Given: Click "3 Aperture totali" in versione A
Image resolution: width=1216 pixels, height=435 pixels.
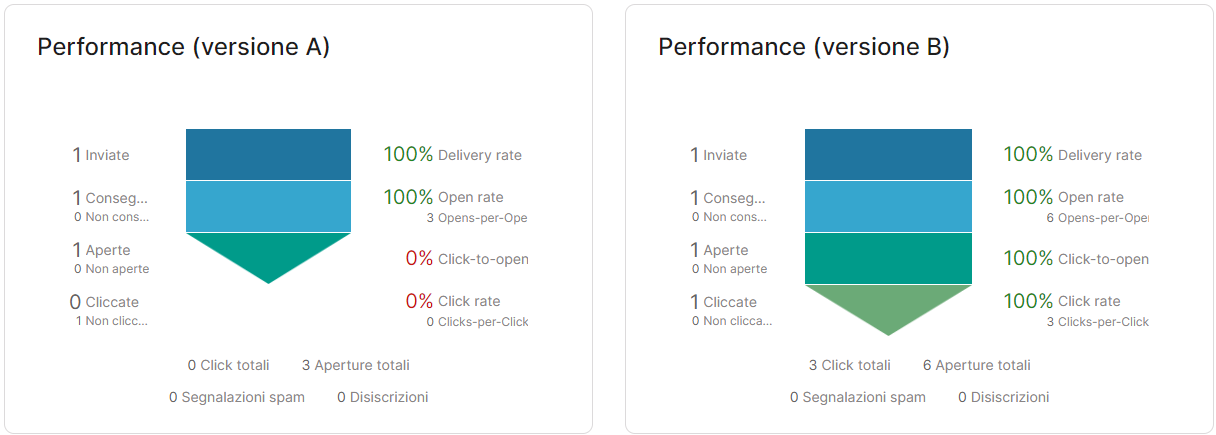Looking at the screenshot, I should pyautogui.click(x=356, y=365).
